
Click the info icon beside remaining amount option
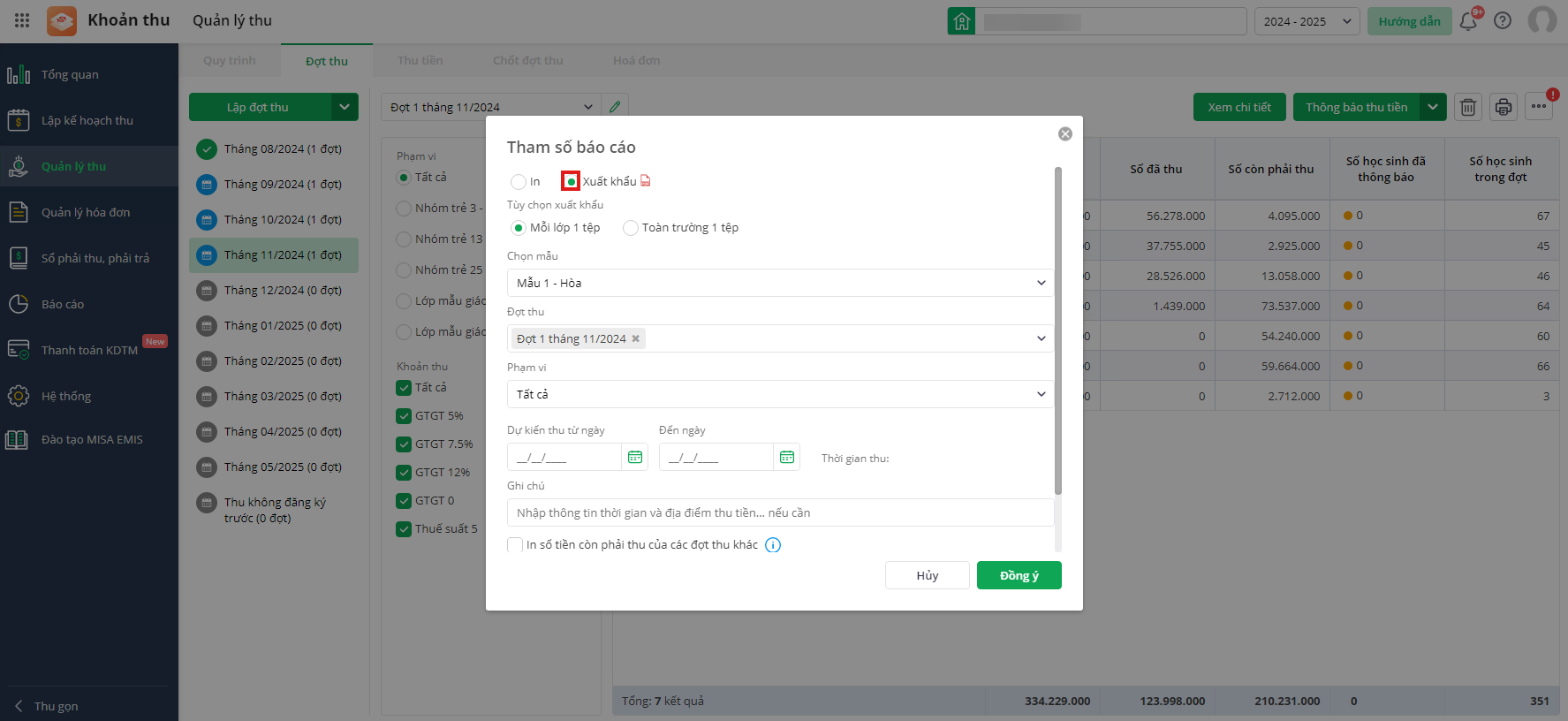[773, 545]
